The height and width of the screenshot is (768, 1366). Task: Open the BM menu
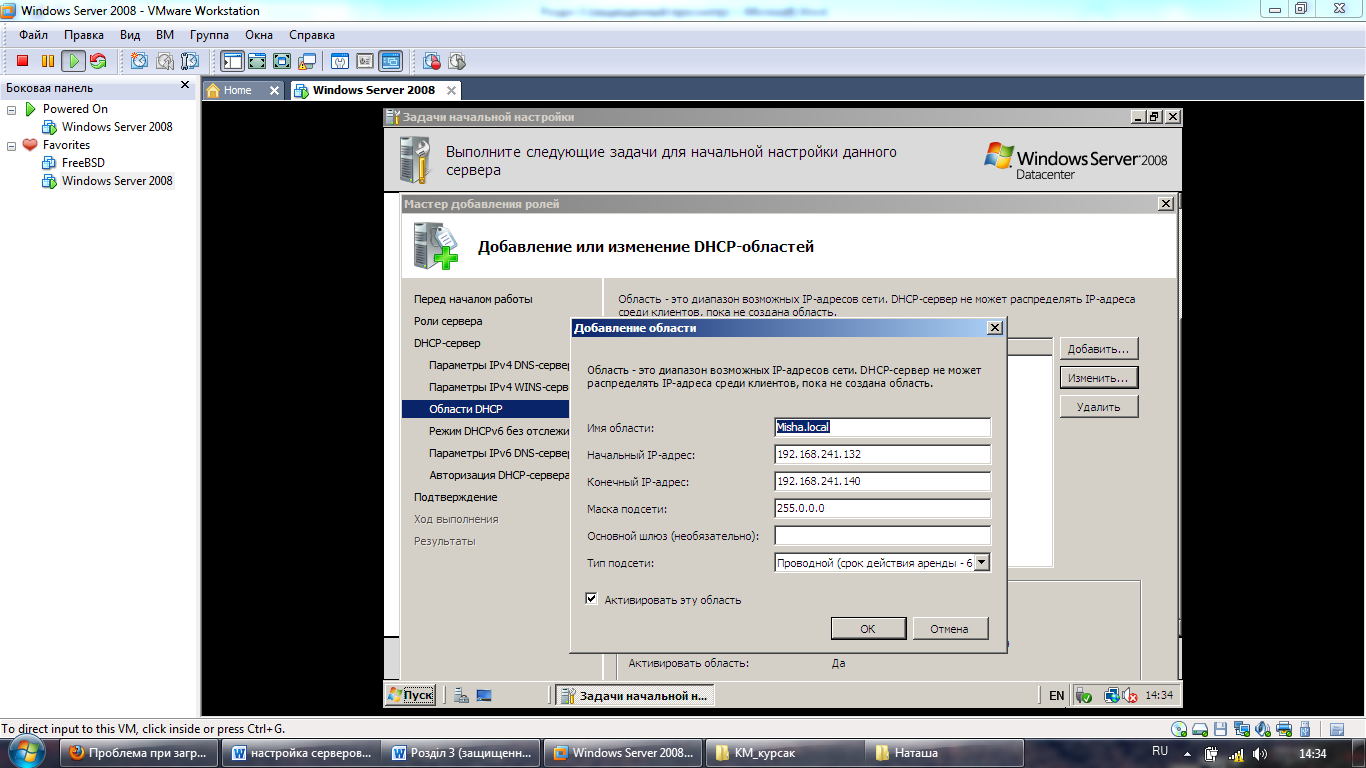click(165, 35)
